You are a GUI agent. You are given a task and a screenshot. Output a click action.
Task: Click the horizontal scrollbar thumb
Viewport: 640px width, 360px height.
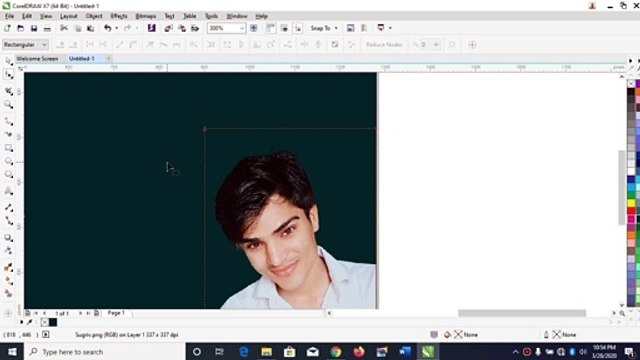pyautogui.click(x=522, y=313)
